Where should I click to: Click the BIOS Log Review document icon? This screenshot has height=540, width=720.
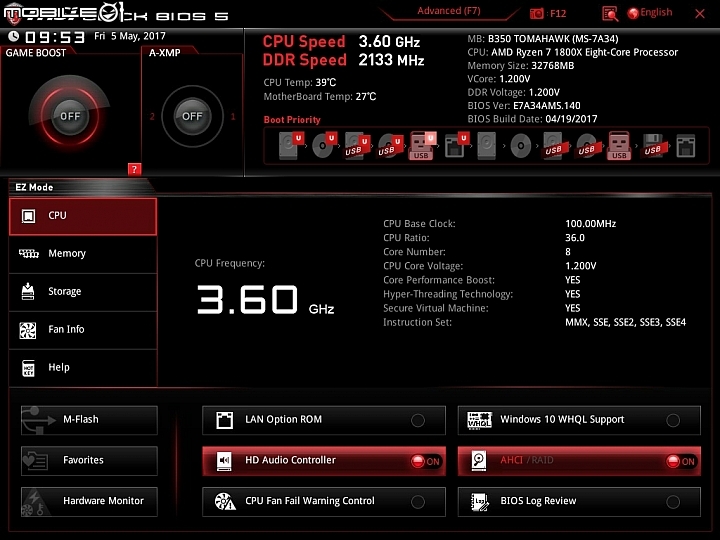coord(479,501)
